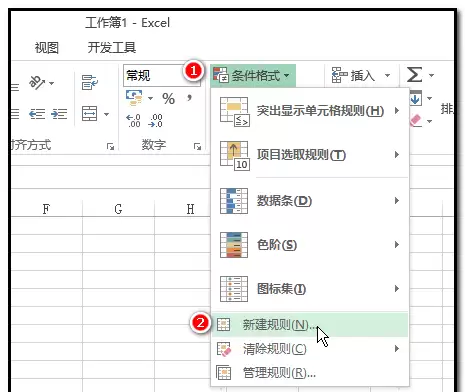Click the wrap text icon
465x392 pixels.
tap(90, 82)
